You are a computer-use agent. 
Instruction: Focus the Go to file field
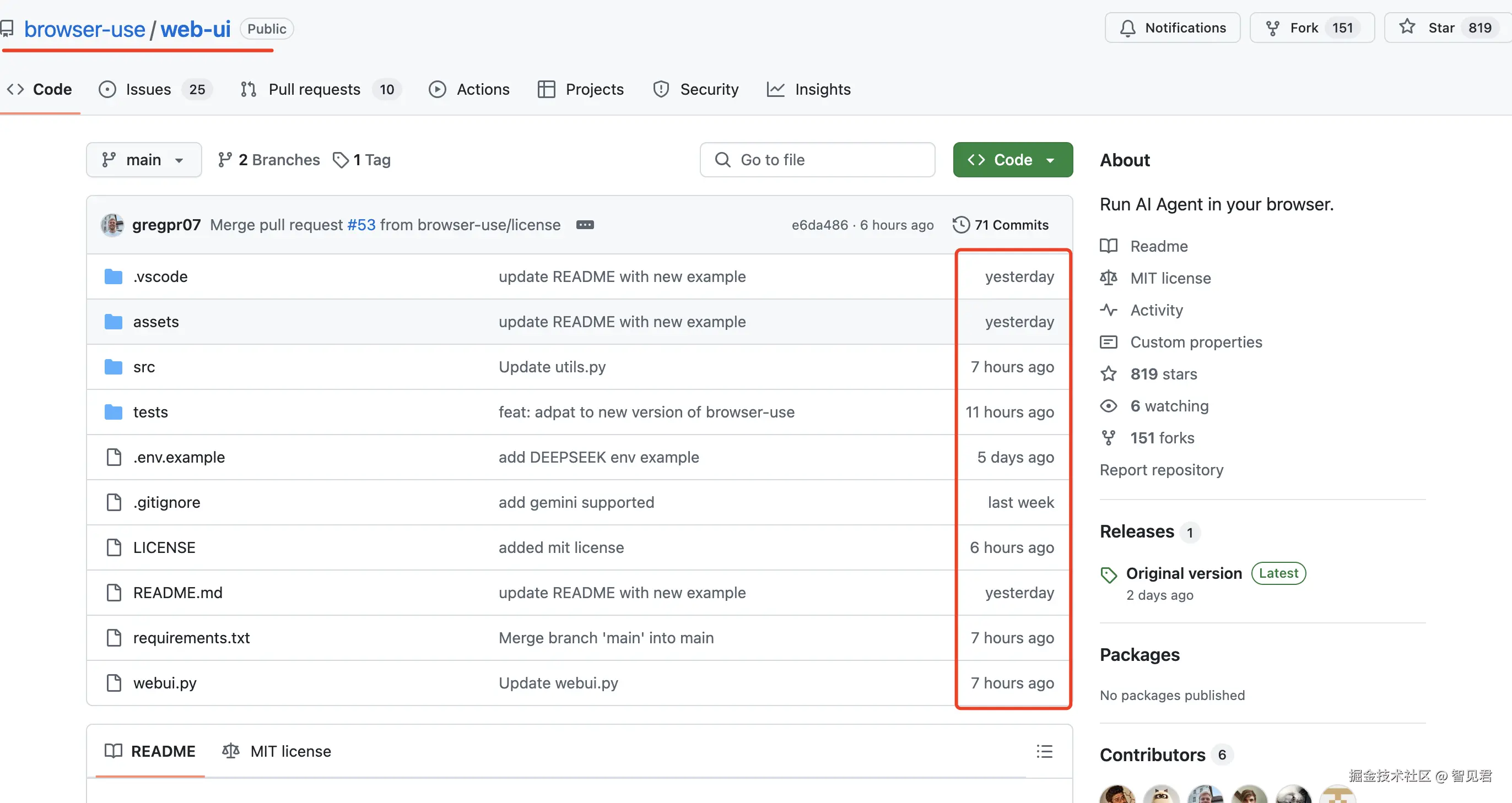click(x=817, y=160)
